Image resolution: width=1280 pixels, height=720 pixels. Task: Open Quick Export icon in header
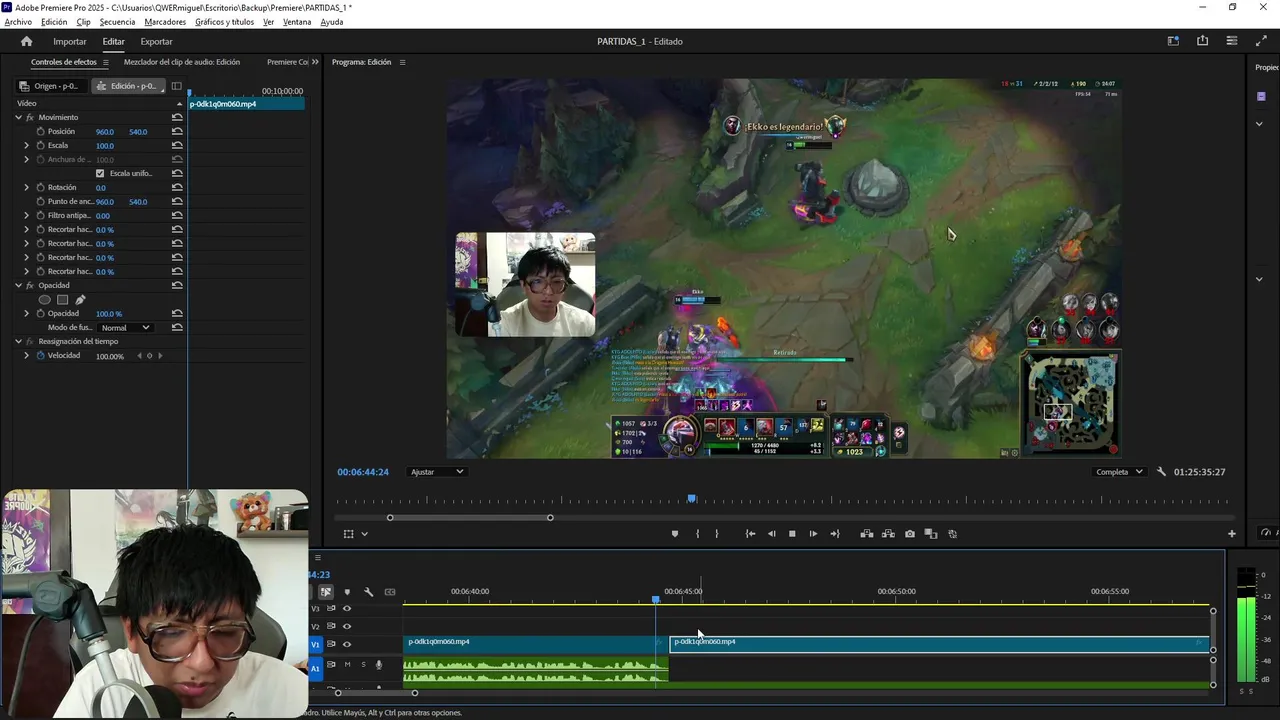point(1202,41)
